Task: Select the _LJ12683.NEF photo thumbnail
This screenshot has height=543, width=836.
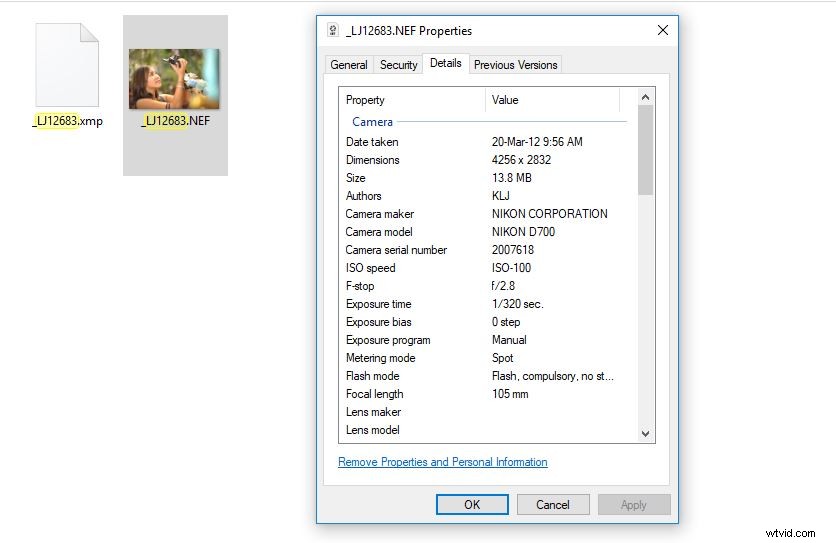Action: coord(174,79)
